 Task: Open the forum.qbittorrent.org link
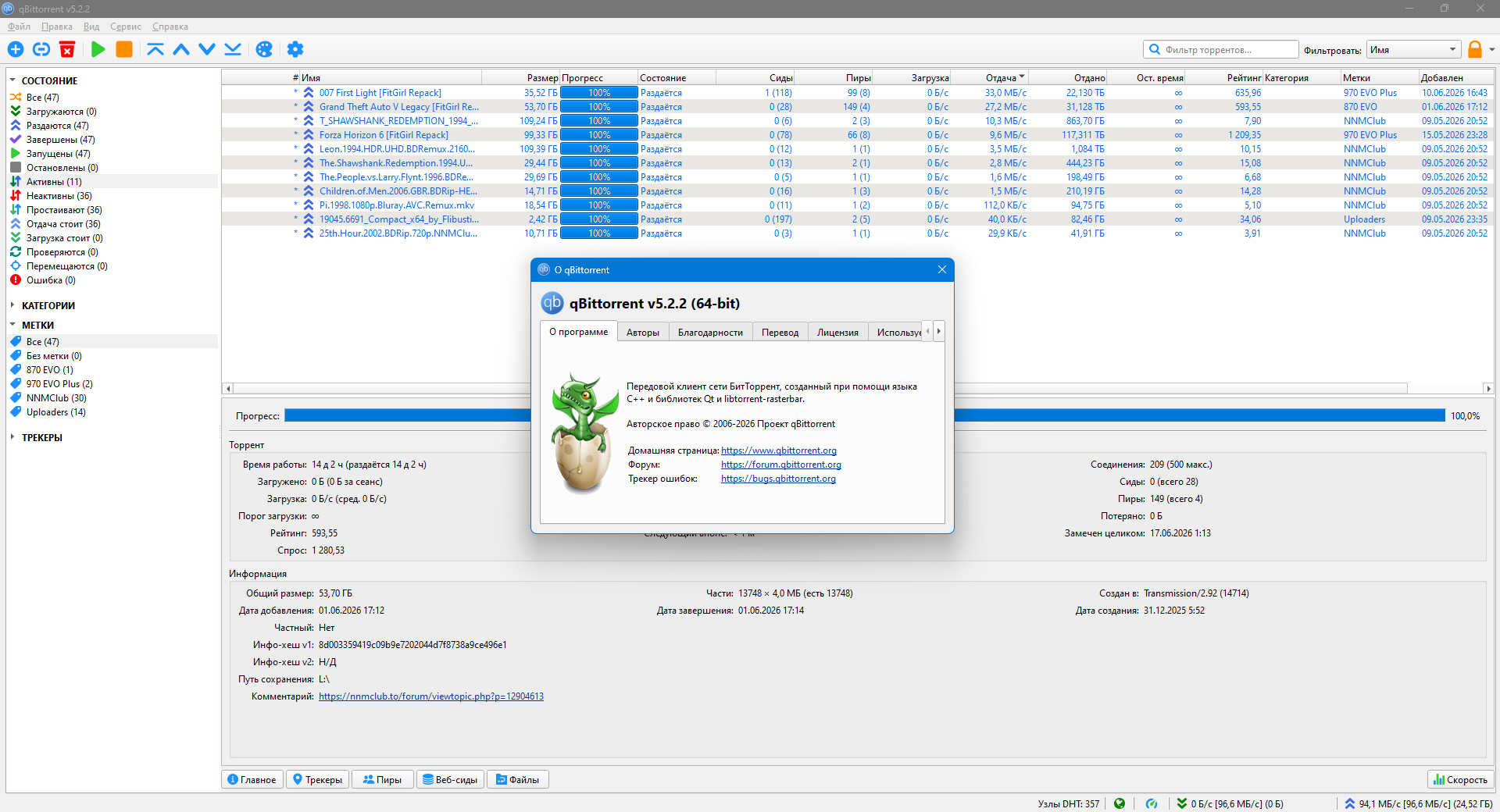pyautogui.click(x=780, y=465)
